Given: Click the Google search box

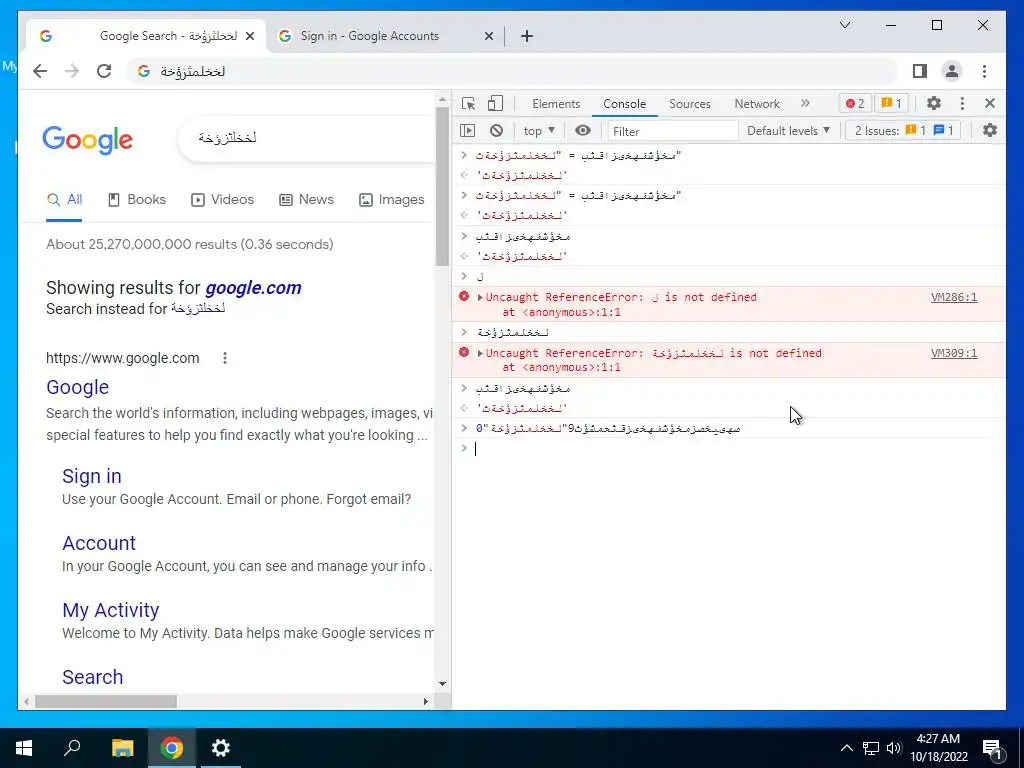Looking at the screenshot, I should [x=306, y=138].
